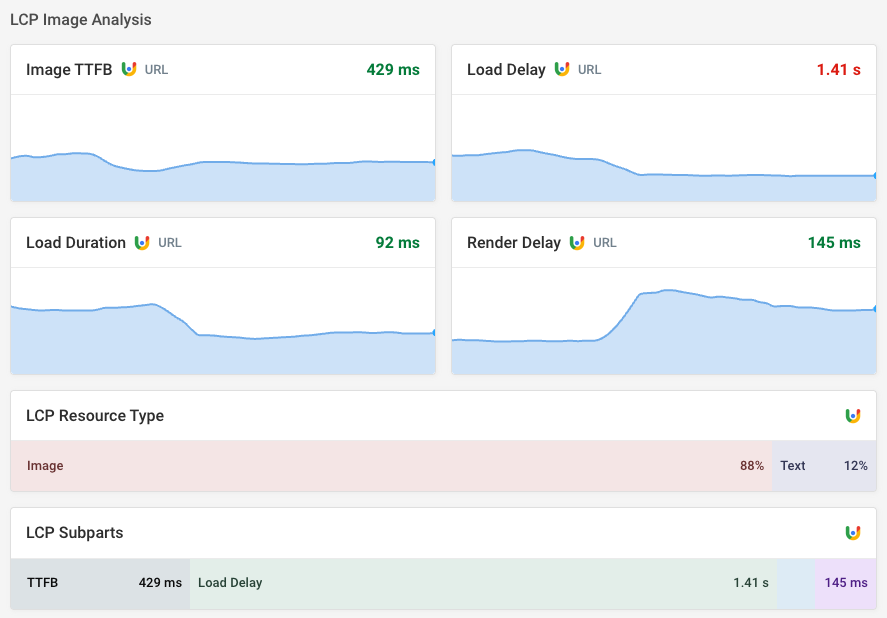Click the Chrome icon beside Image TTFB
Viewport: 887px width, 618px height.
(x=128, y=69)
